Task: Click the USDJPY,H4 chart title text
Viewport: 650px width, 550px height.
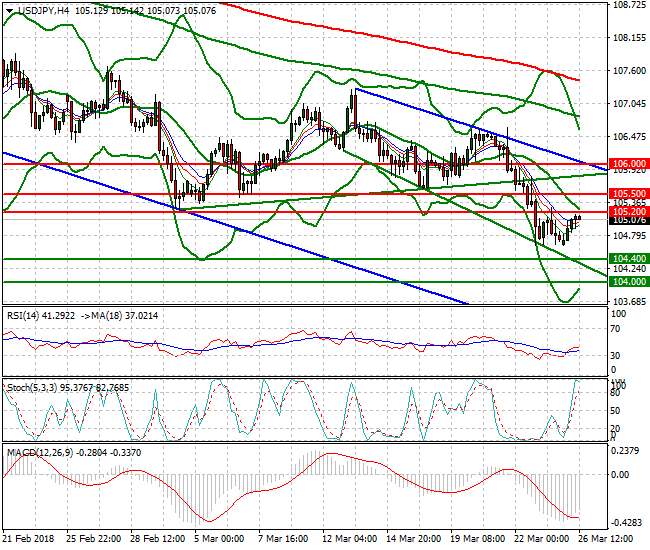Action: tap(44, 11)
